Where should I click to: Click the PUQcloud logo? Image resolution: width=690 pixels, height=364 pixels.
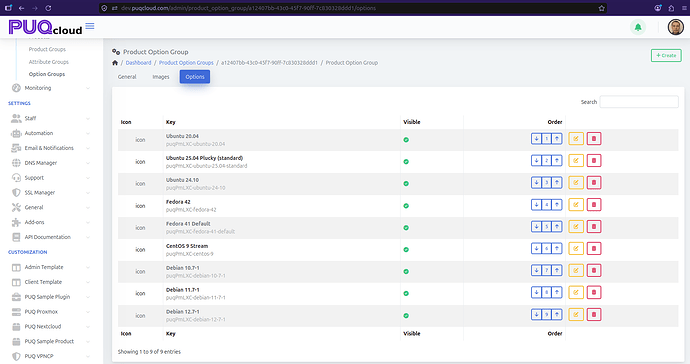coord(45,27)
